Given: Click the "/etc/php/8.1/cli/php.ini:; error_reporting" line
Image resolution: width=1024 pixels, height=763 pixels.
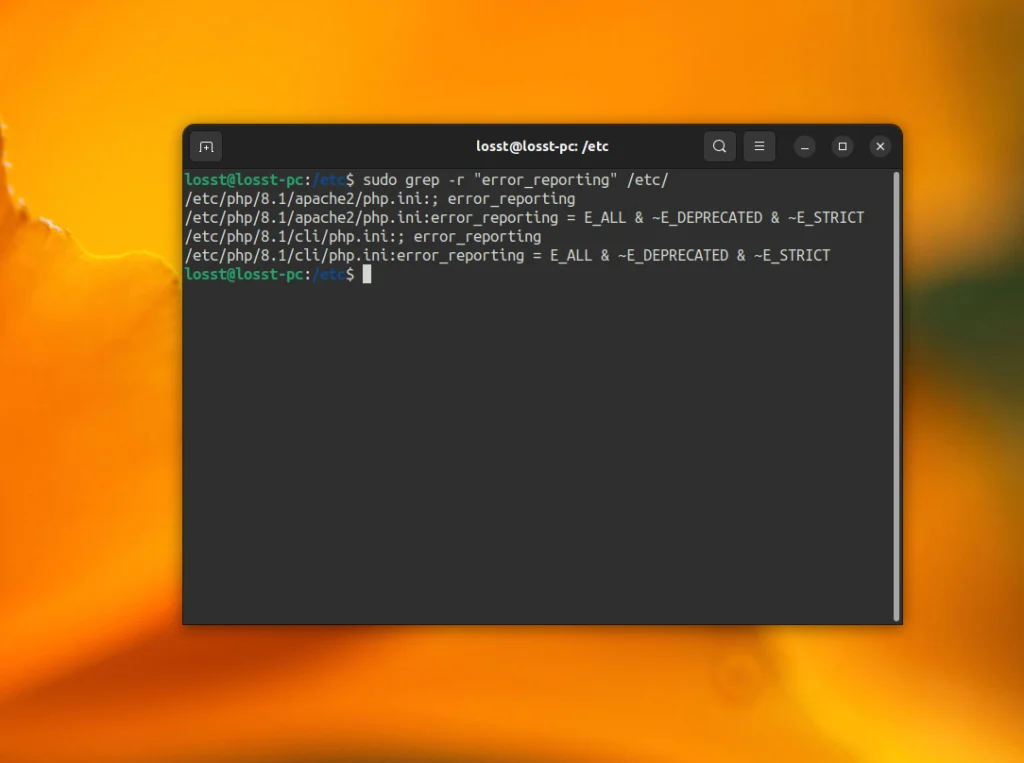Looking at the screenshot, I should pos(363,236).
